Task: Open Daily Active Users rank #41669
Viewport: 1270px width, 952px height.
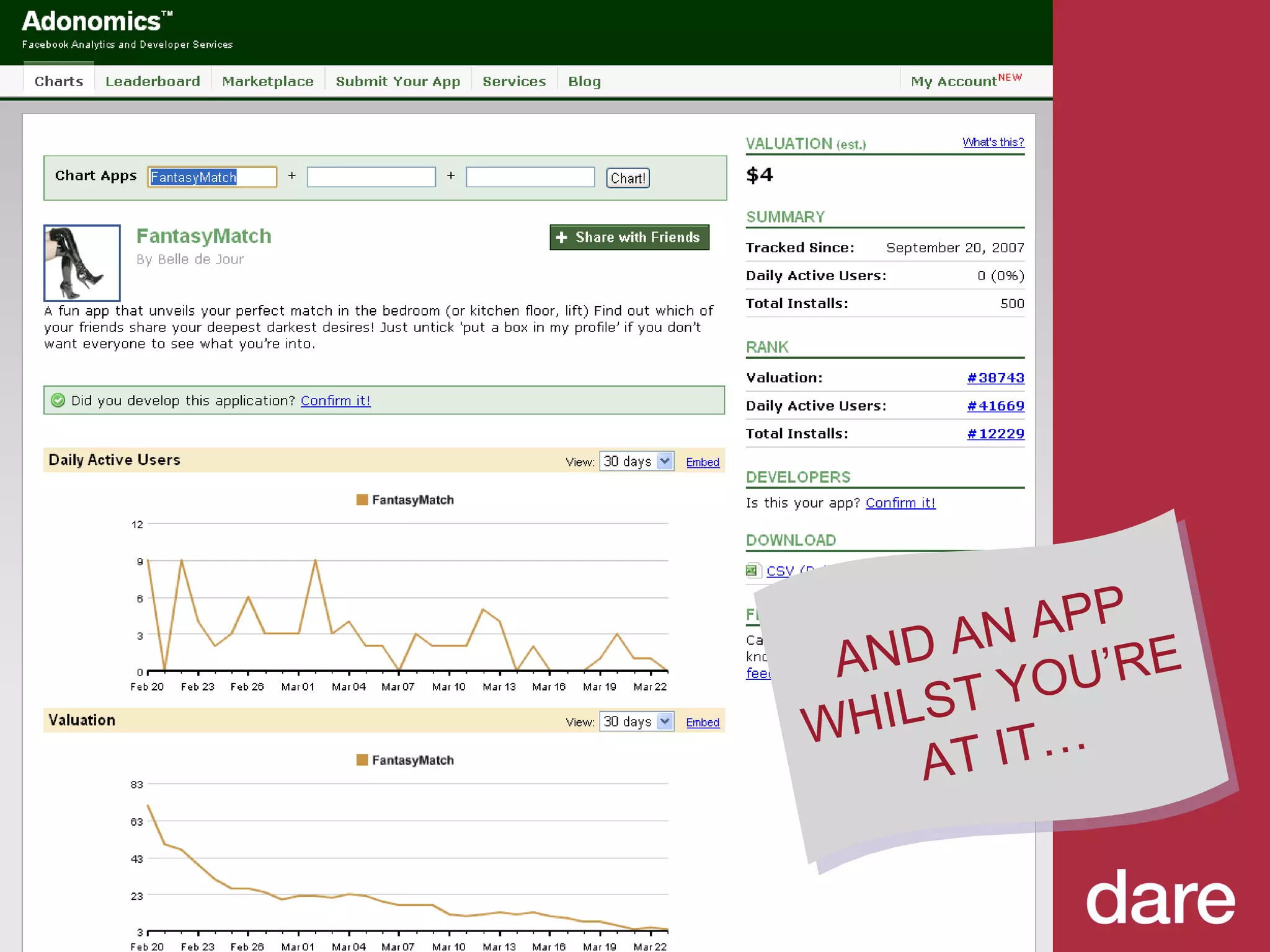Action: [x=995, y=405]
